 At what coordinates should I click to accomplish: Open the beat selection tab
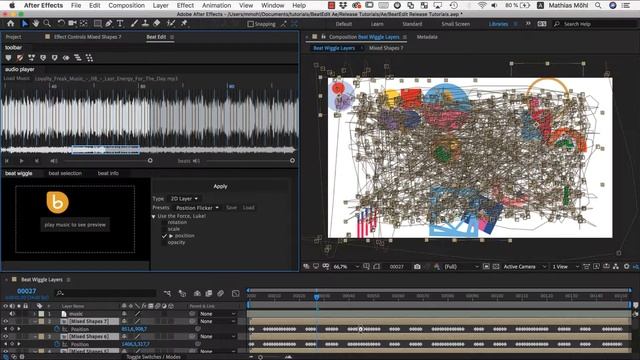(x=65, y=173)
